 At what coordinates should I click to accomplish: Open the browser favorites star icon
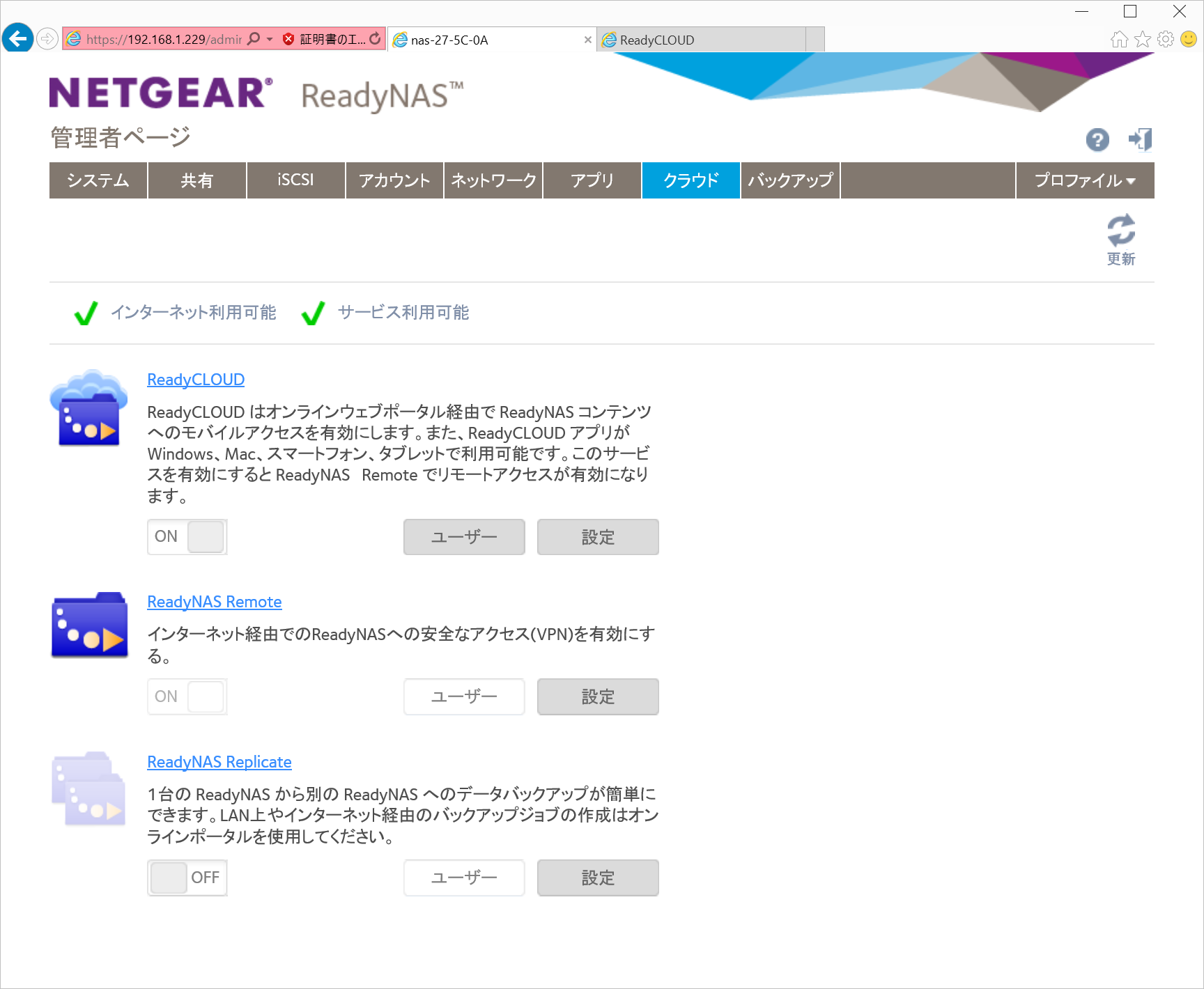(1142, 40)
